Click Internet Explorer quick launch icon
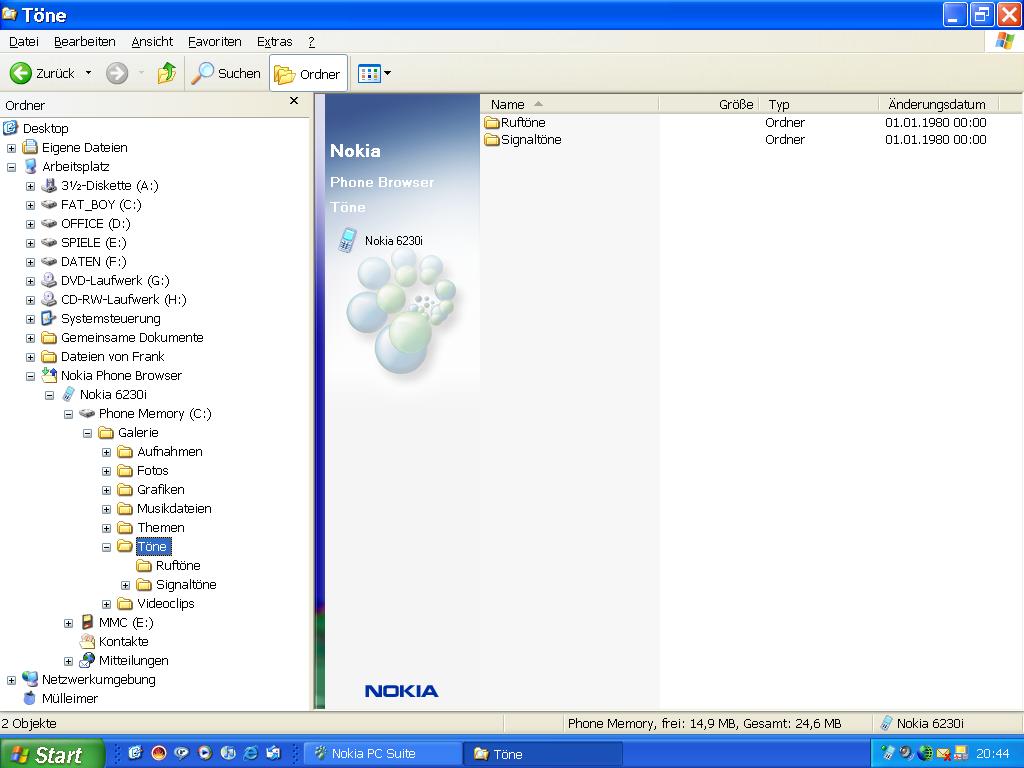 pyautogui.click(x=251, y=753)
